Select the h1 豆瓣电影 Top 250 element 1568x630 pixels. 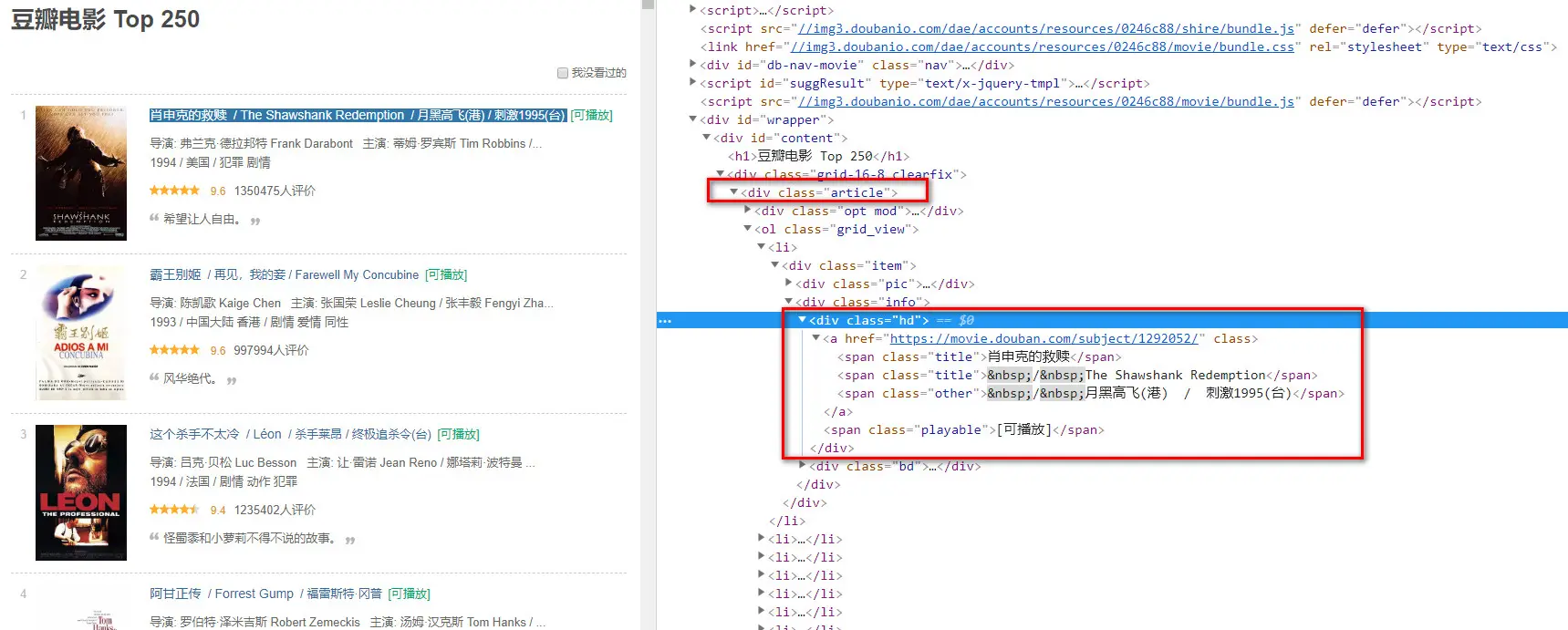[818, 156]
